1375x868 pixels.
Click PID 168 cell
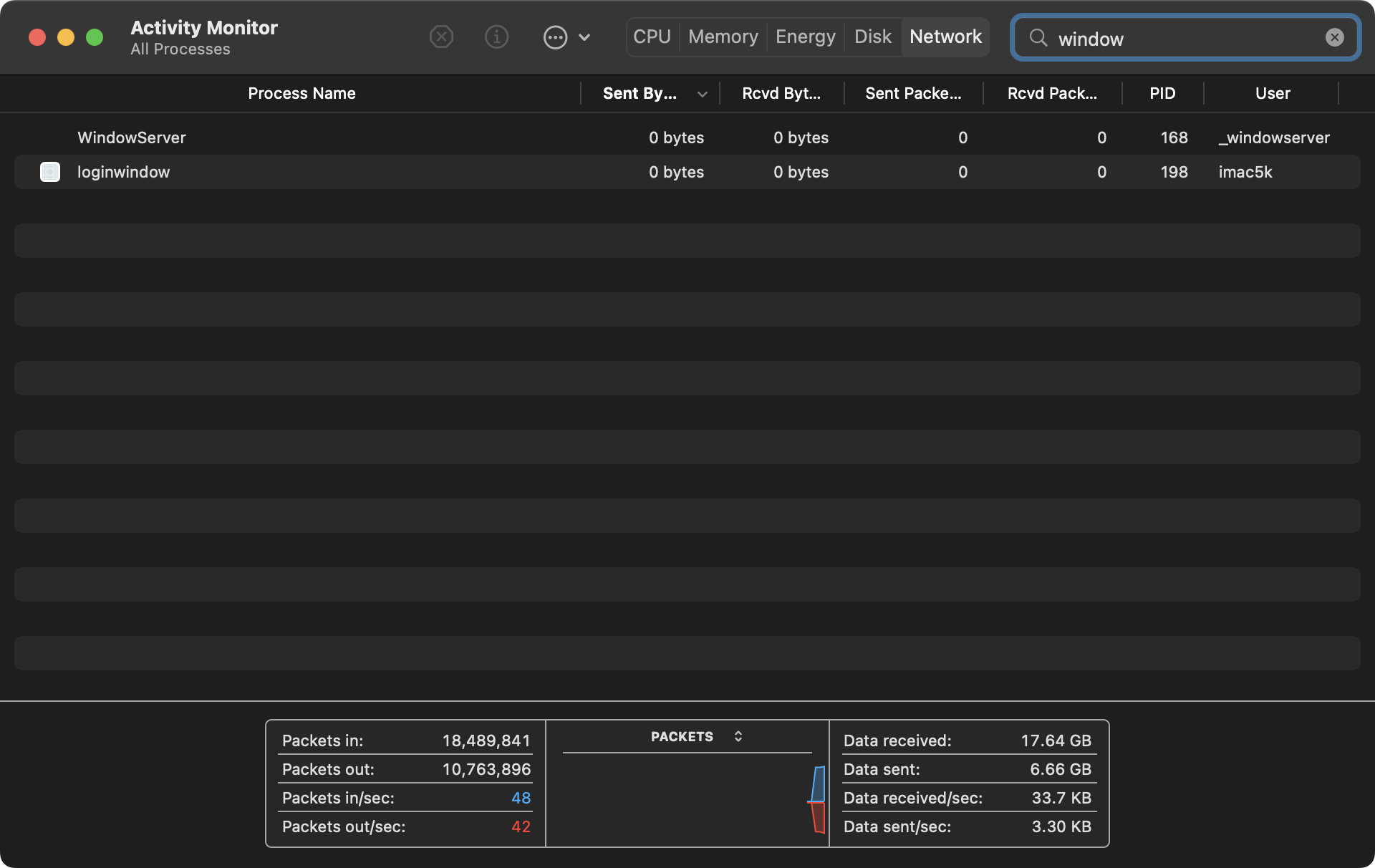pyautogui.click(x=1174, y=138)
